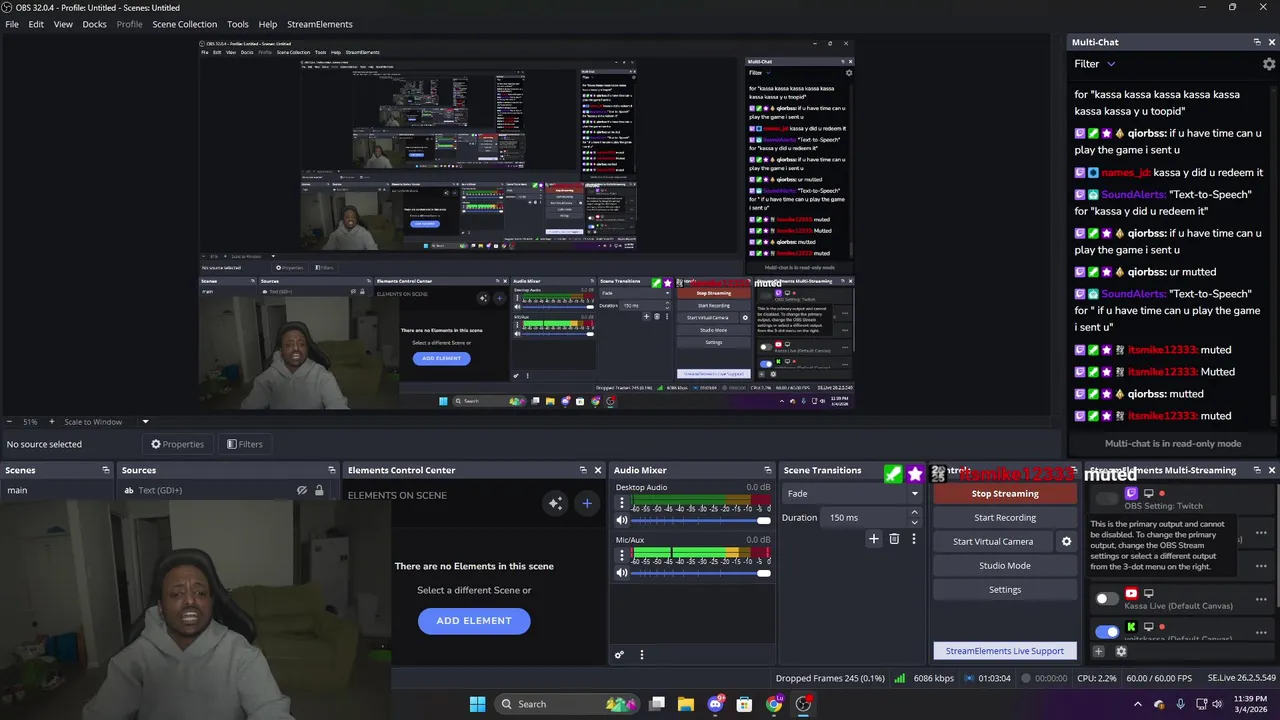Open transition properties three-dot menu
This screenshot has height=720, width=1280.
pos(913,539)
